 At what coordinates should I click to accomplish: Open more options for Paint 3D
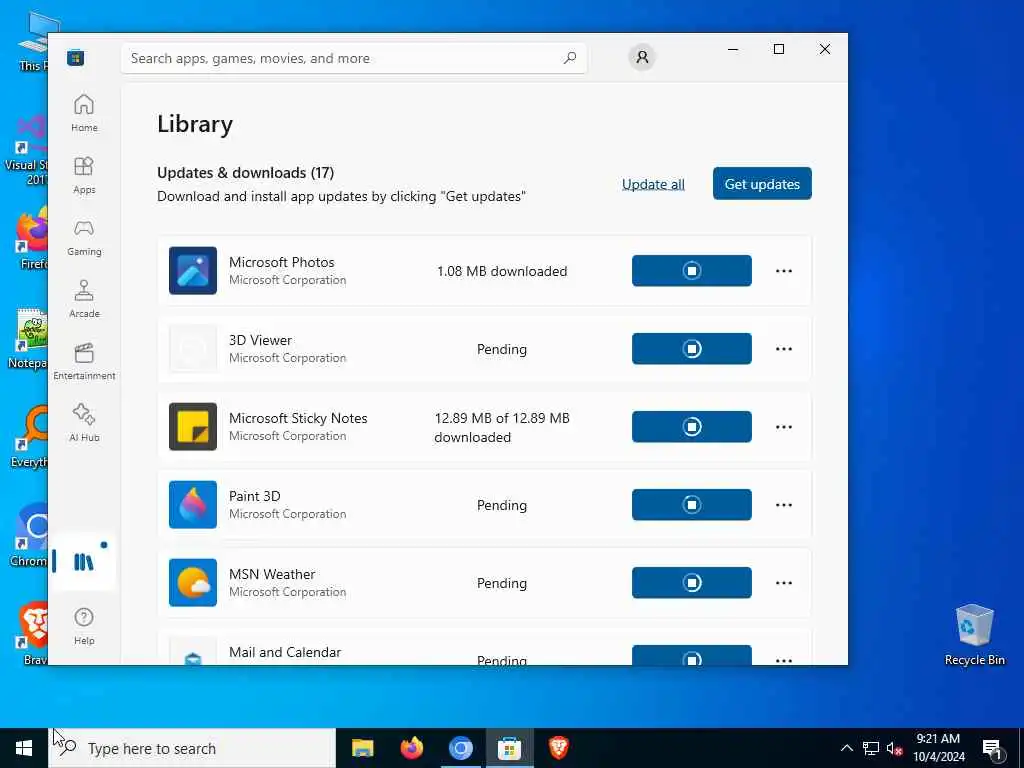pos(784,505)
